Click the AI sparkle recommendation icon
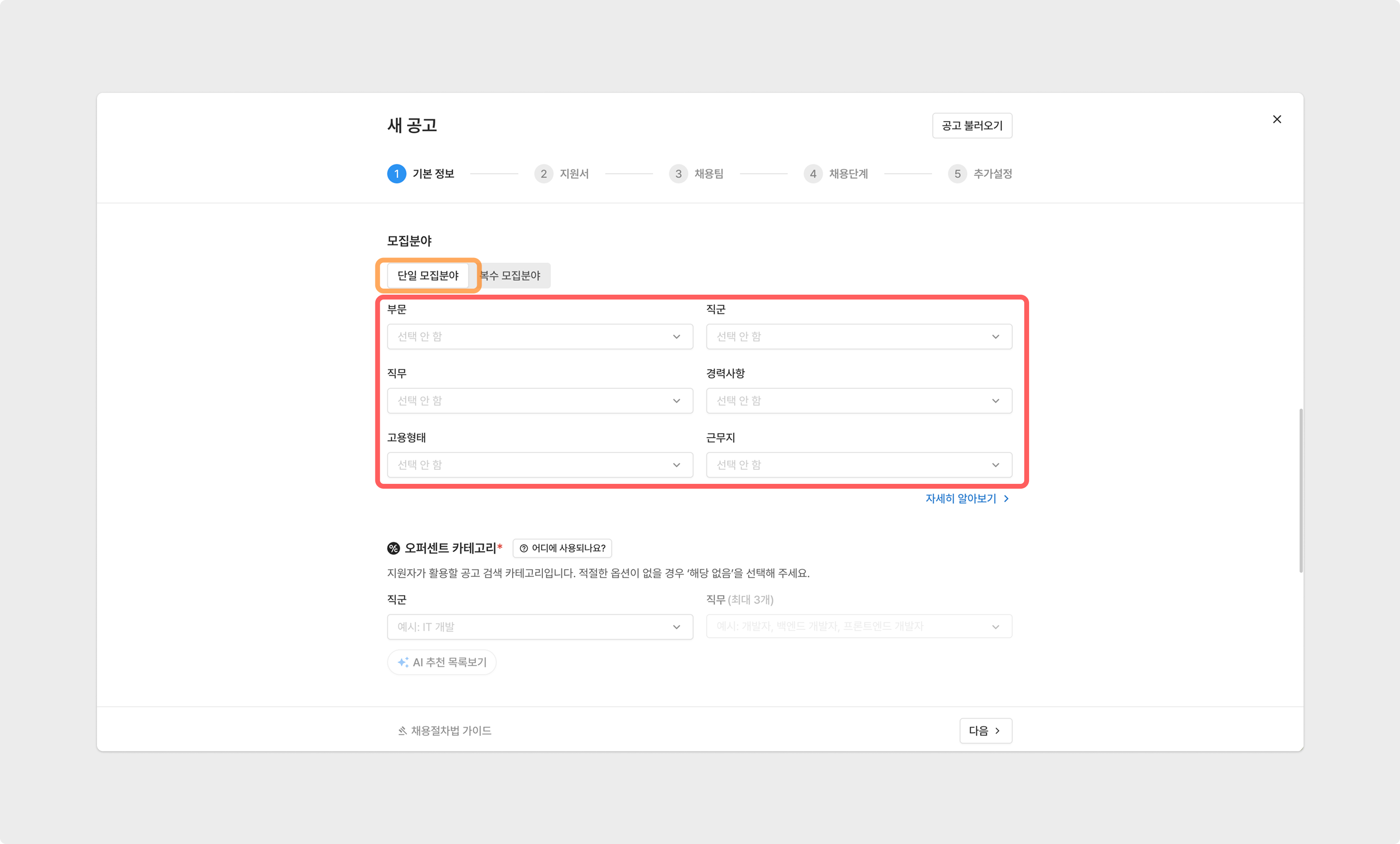1400x844 pixels. [x=403, y=662]
